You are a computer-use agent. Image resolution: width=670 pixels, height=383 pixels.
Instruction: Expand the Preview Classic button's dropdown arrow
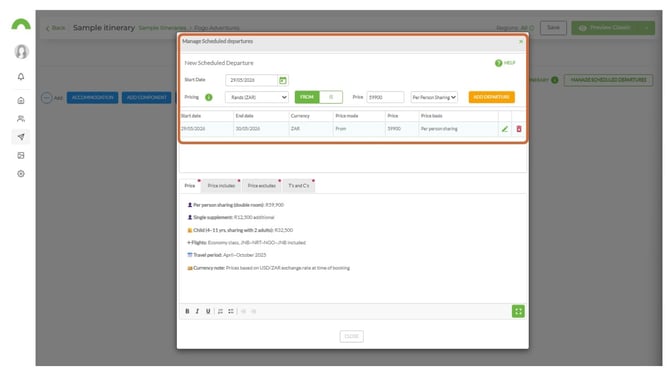pos(647,28)
